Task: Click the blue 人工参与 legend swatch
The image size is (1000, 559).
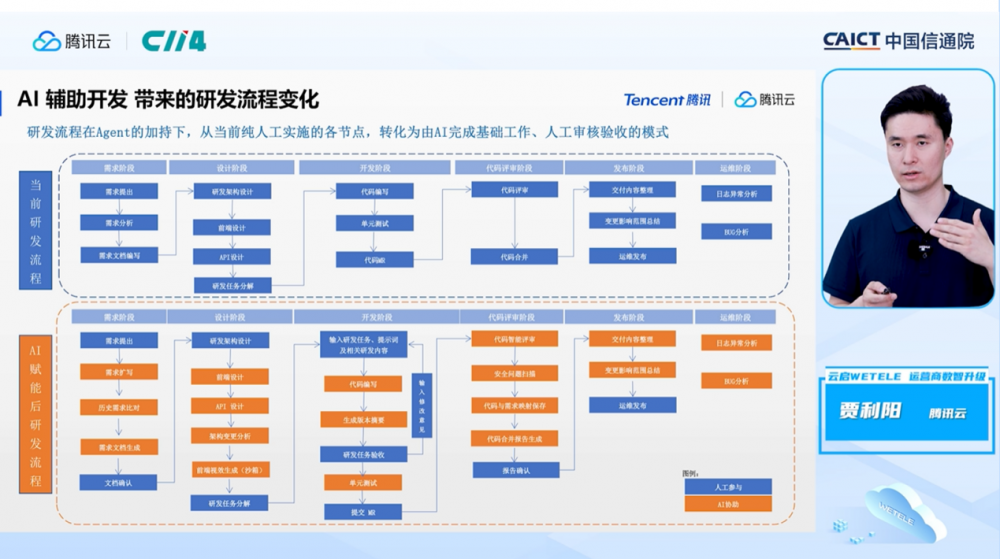Action: tap(727, 486)
